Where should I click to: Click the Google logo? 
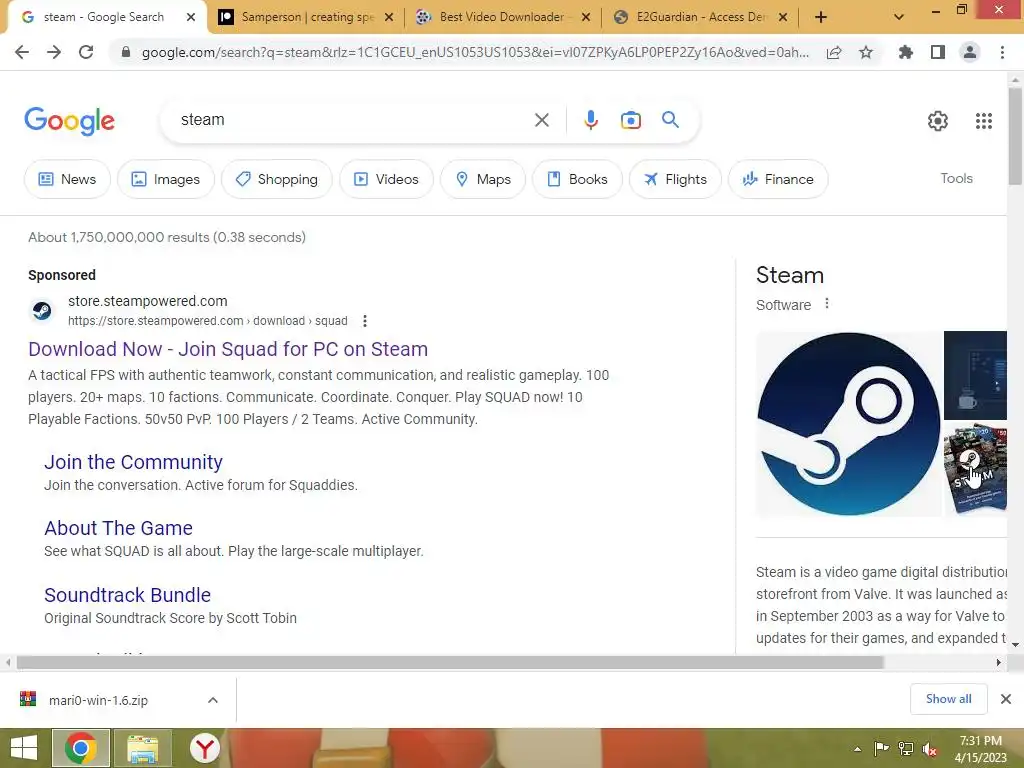click(70, 121)
